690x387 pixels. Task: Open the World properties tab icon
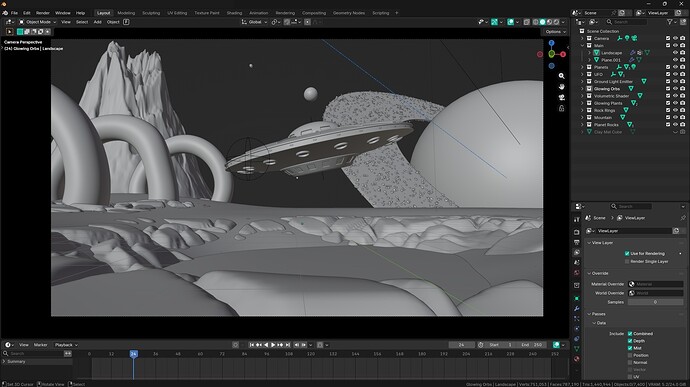coord(577,273)
